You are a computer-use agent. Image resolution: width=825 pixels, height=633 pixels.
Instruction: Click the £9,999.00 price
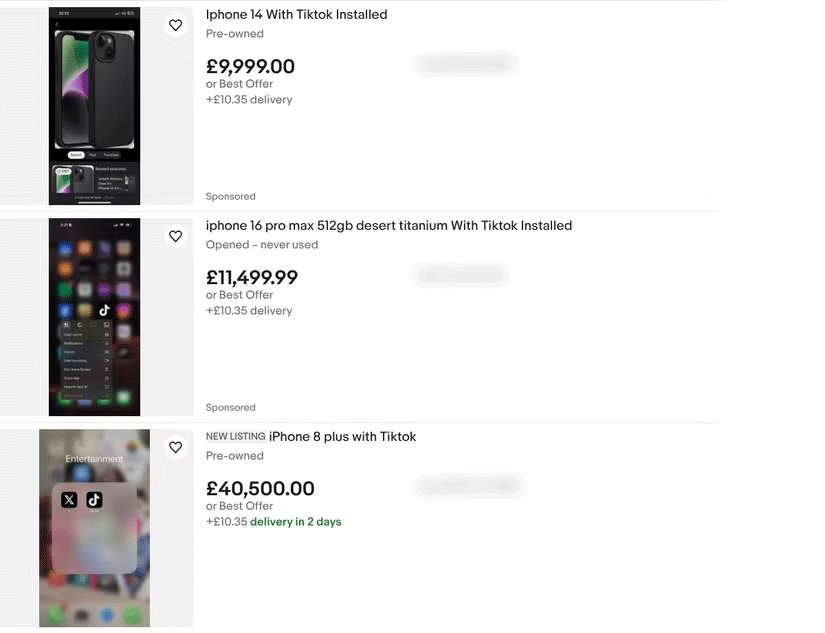(x=250, y=67)
